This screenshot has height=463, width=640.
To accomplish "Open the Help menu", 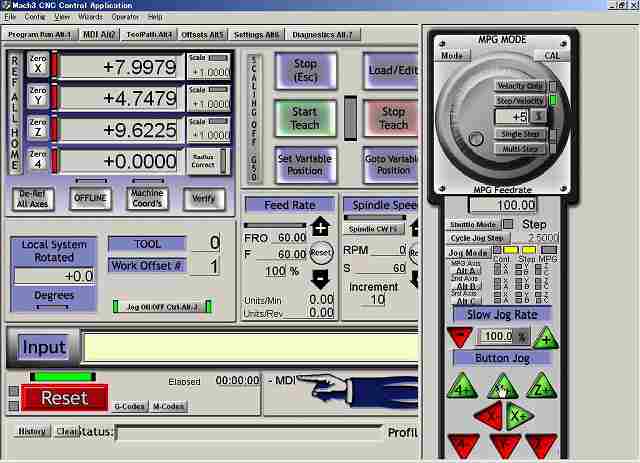I will (x=155, y=17).
